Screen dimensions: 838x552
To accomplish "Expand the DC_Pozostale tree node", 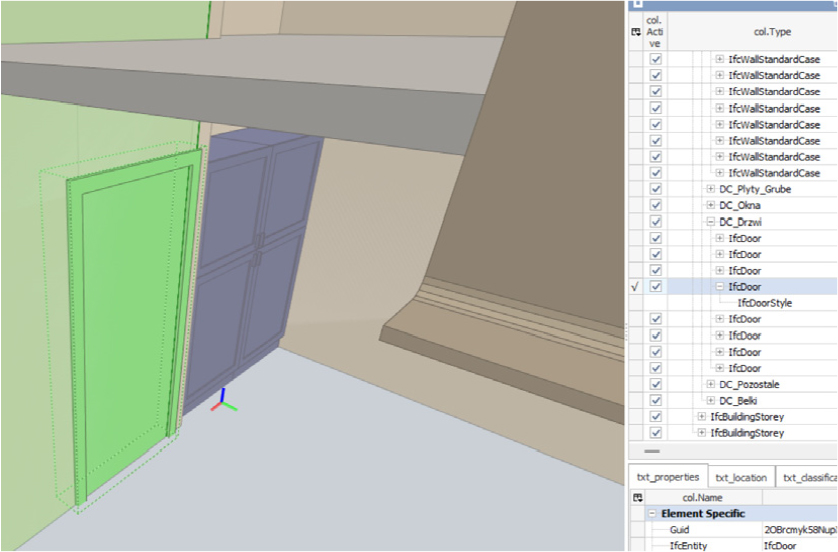I will point(710,384).
